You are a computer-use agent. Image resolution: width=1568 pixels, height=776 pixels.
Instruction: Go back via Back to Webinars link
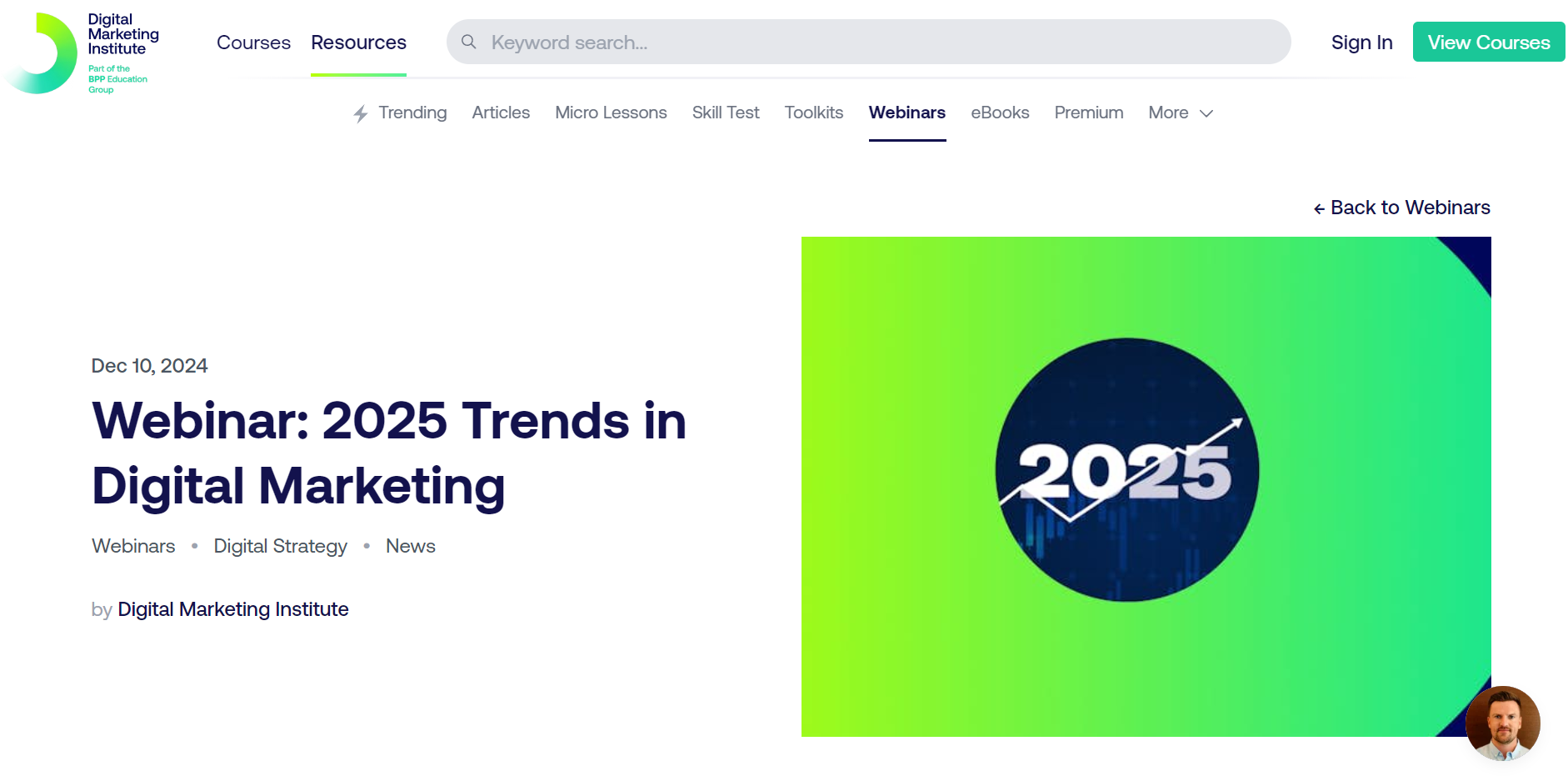[1402, 208]
